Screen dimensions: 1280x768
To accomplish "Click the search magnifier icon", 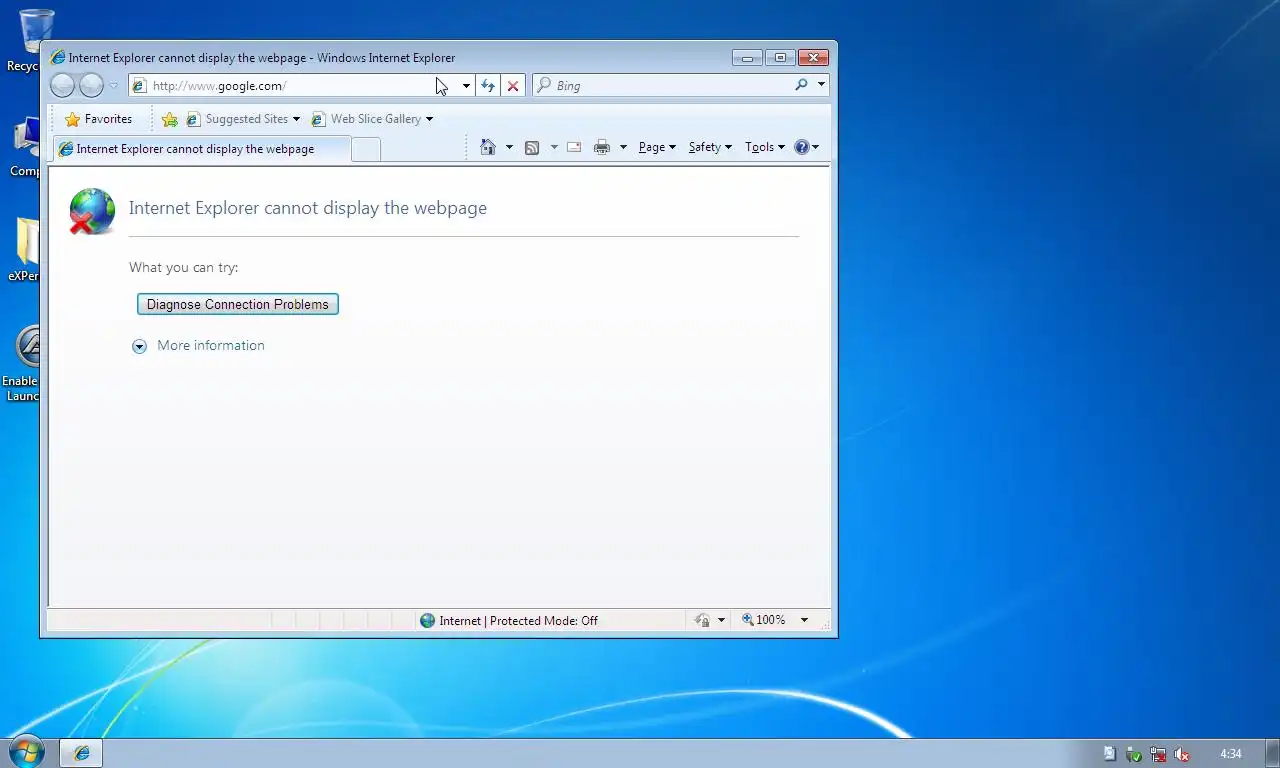I will pyautogui.click(x=801, y=85).
